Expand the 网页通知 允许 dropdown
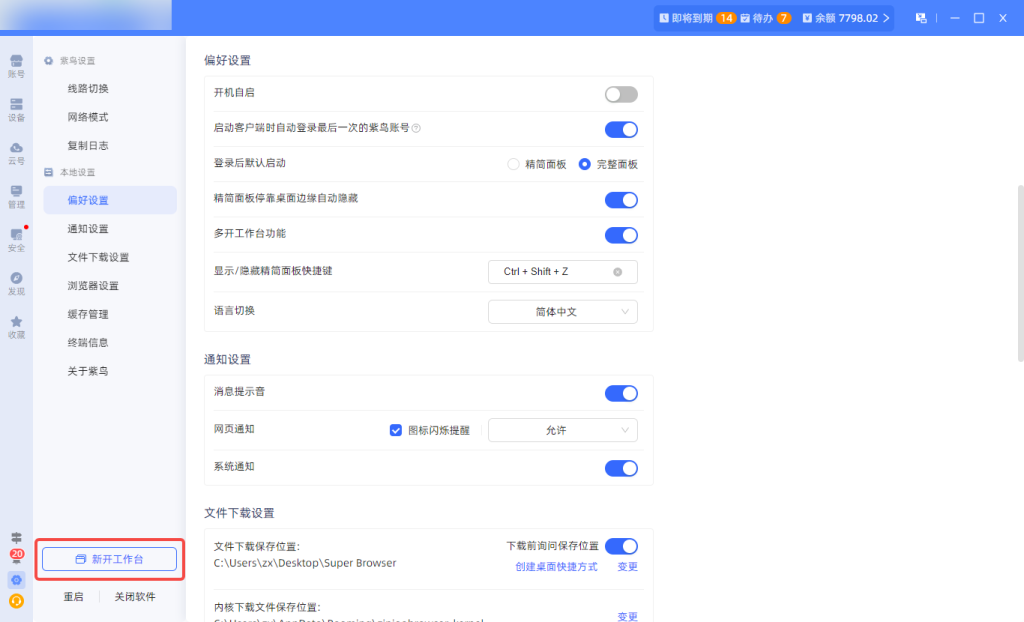 coord(562,430)
